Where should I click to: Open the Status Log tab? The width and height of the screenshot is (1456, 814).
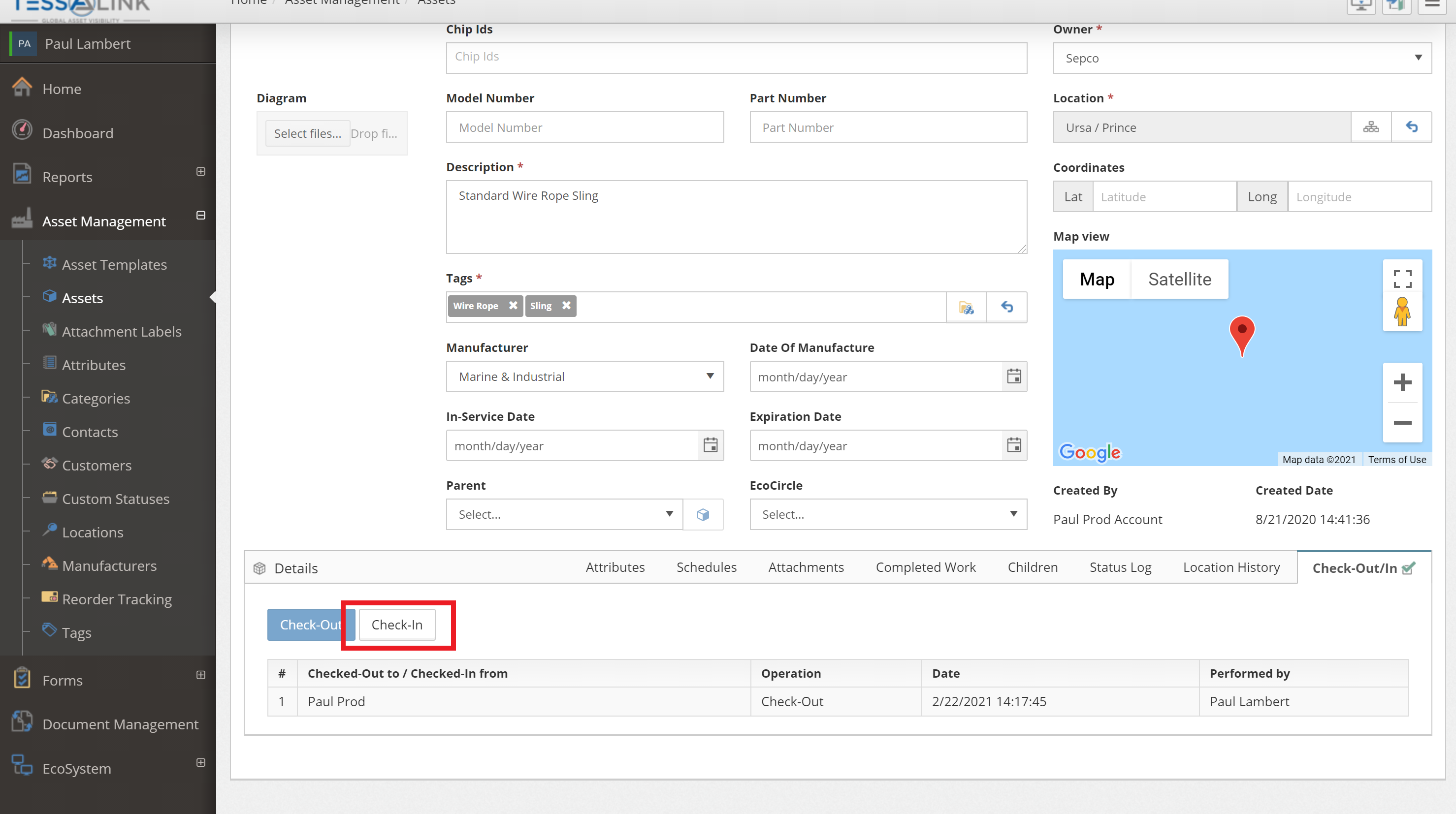1120,567
